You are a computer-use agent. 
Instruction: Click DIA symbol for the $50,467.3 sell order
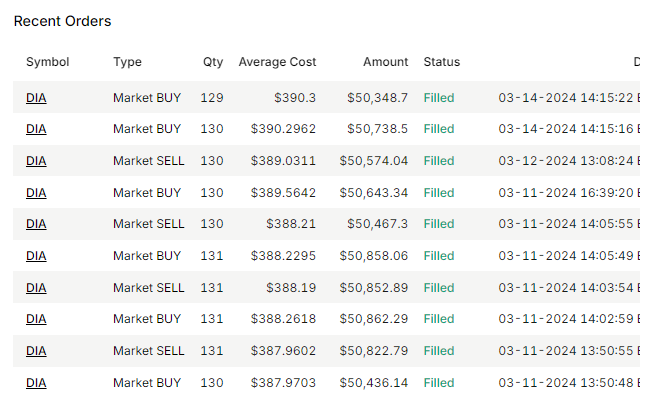click(36, 224)
